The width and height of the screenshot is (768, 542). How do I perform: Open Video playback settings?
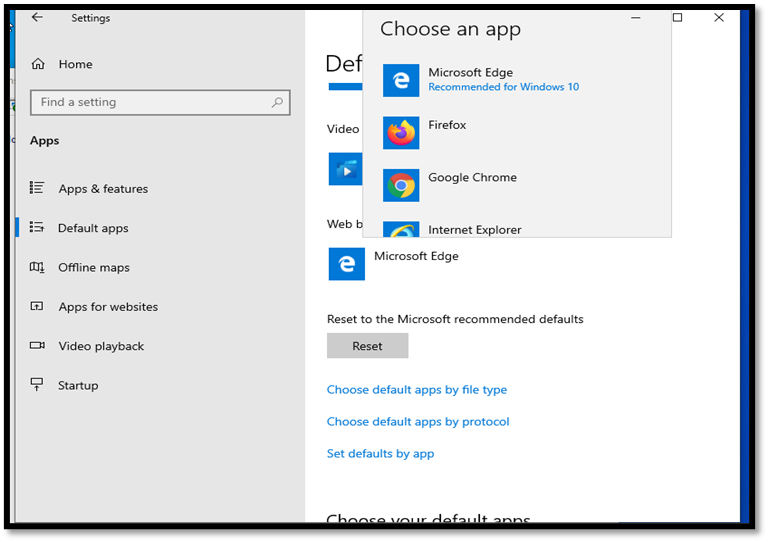[x=101, y=346]
